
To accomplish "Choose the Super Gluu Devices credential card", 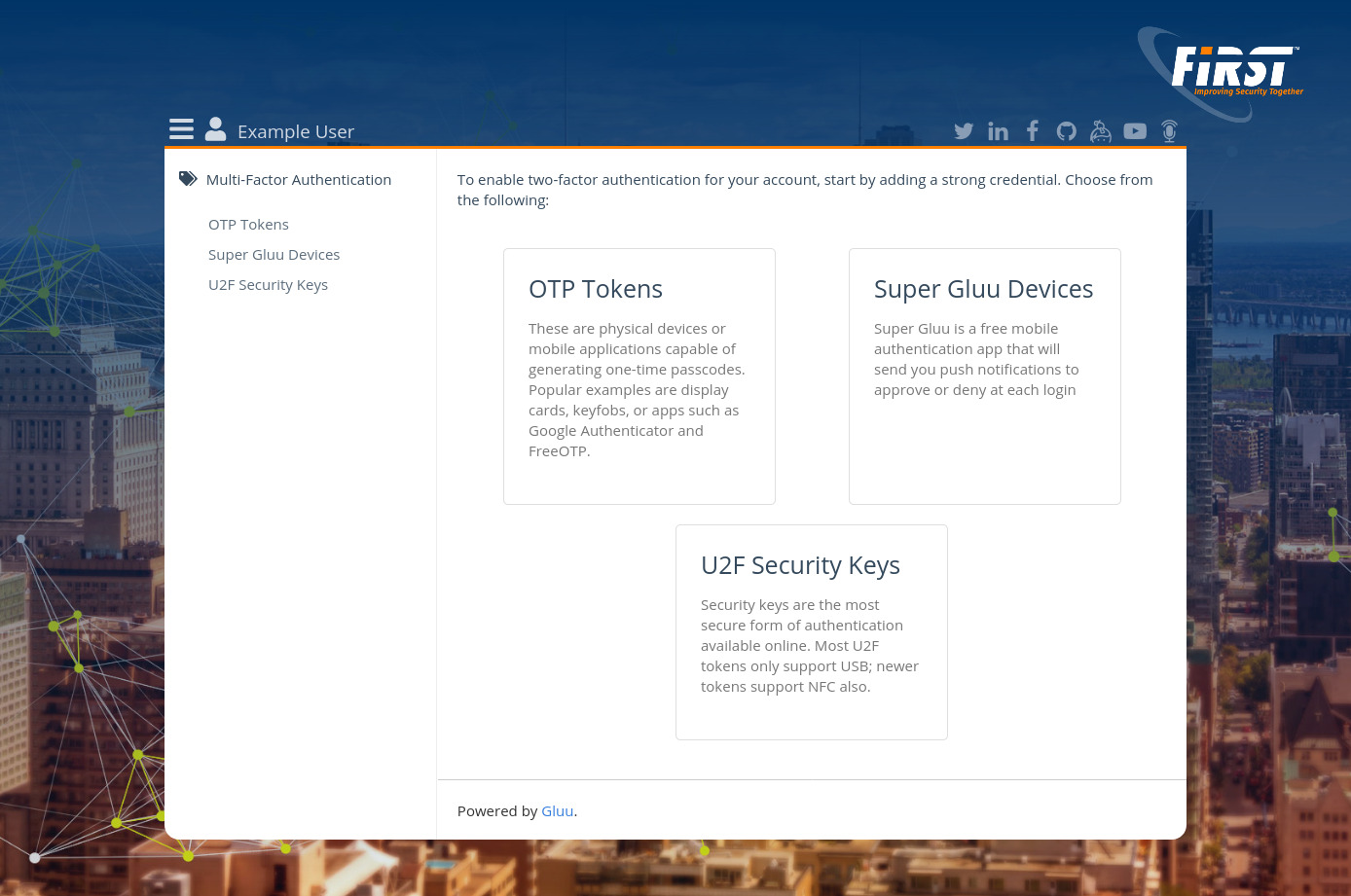I will (984, 376).
